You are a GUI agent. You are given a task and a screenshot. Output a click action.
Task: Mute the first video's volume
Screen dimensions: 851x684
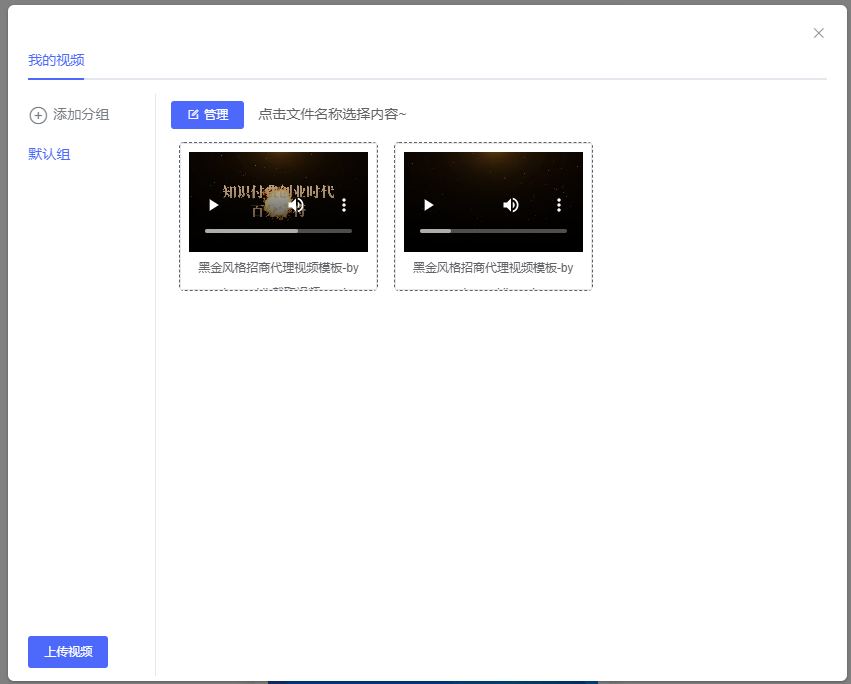[296, 205]
